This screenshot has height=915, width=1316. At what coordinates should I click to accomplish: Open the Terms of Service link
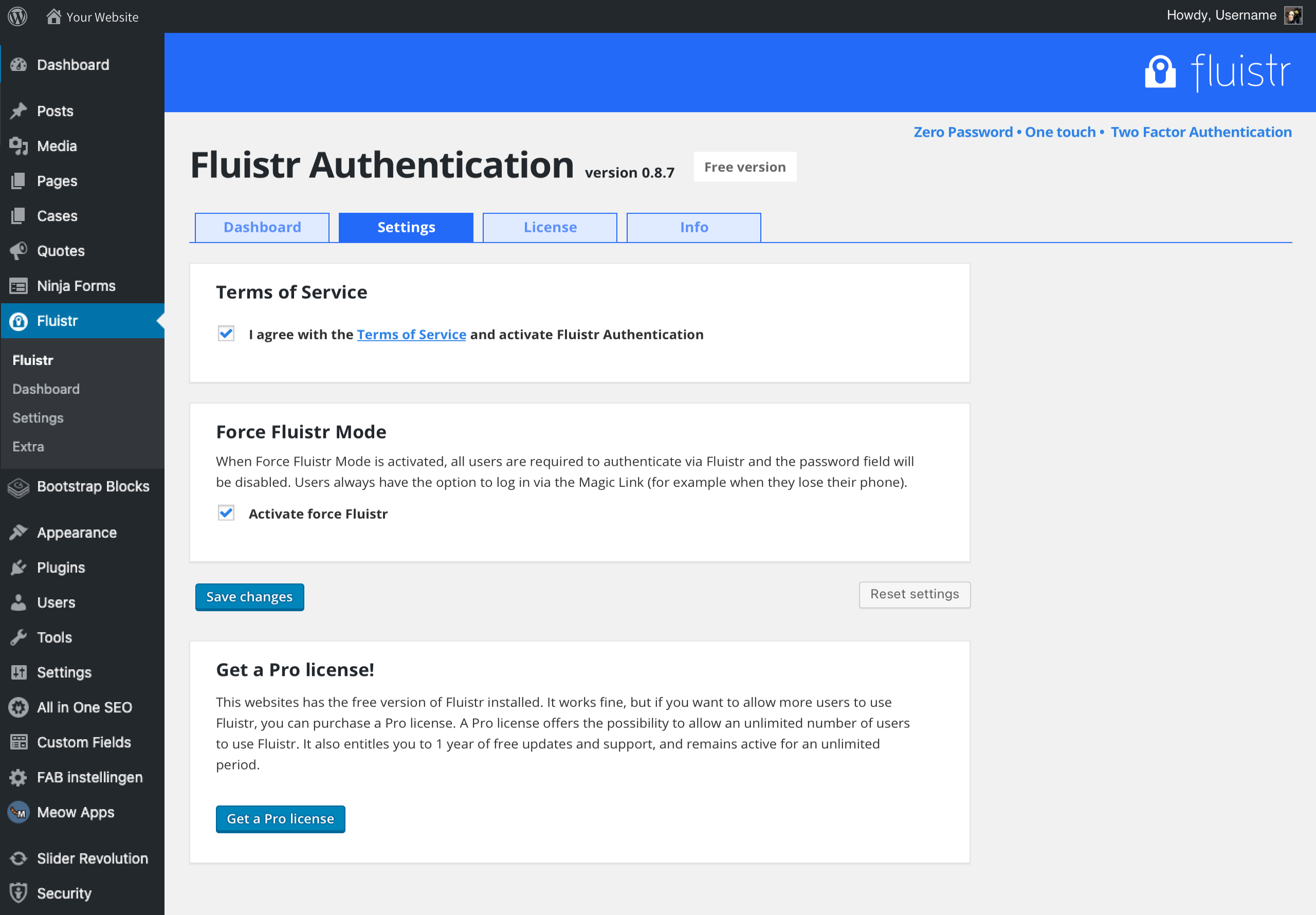pyautogui.click(x=412, y=334)
